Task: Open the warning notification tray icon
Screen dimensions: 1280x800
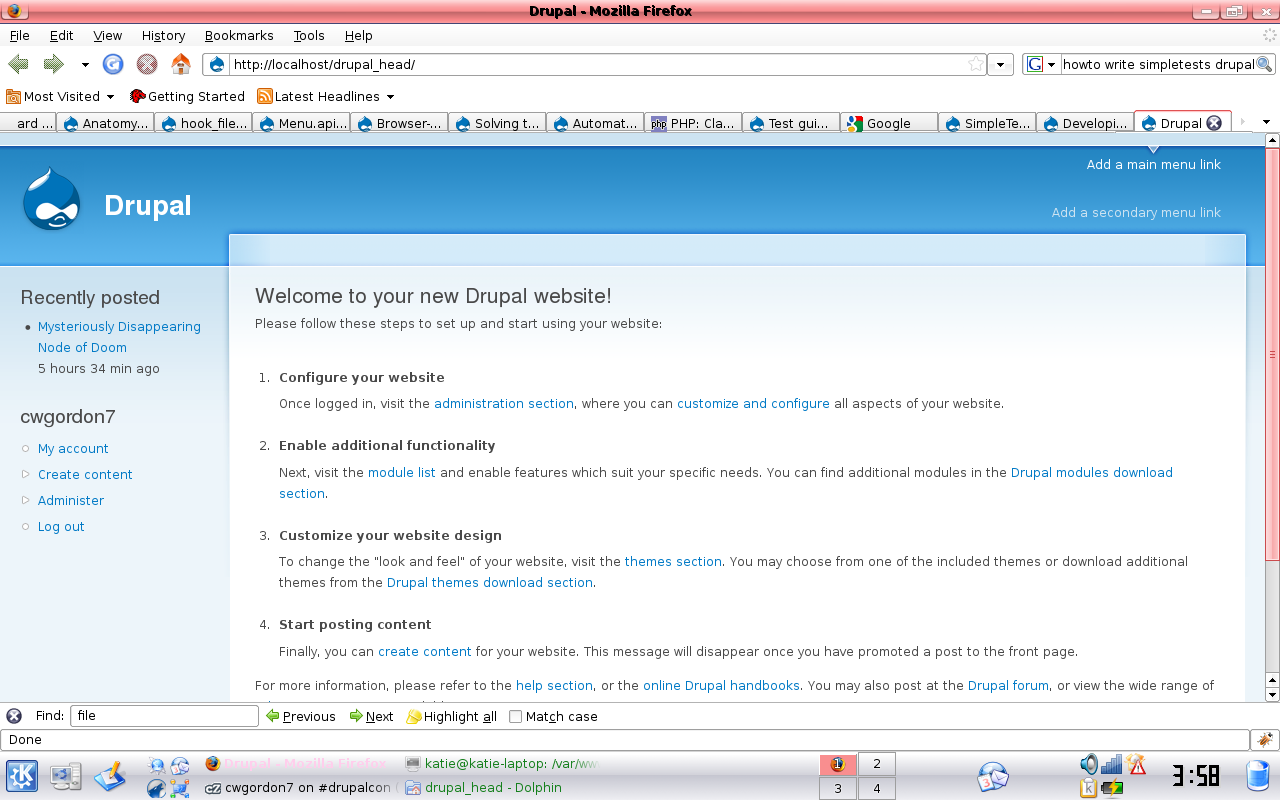Action: [1136, 765]
